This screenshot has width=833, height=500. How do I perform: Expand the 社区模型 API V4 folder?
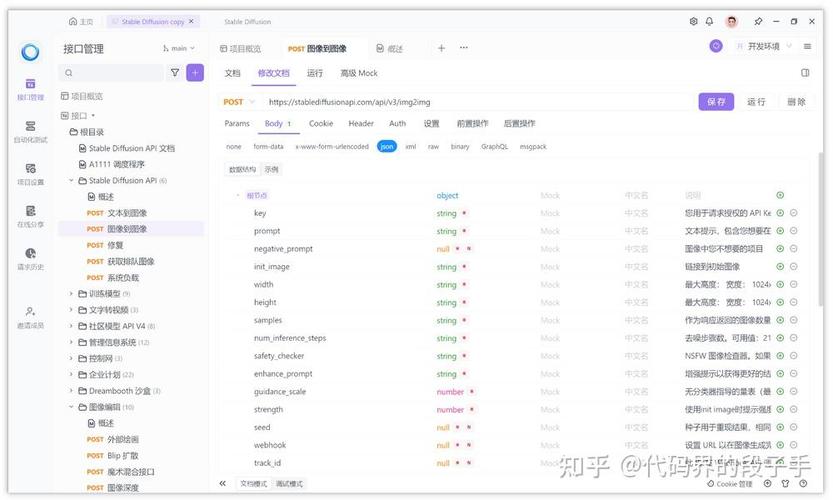pos(71,326)
